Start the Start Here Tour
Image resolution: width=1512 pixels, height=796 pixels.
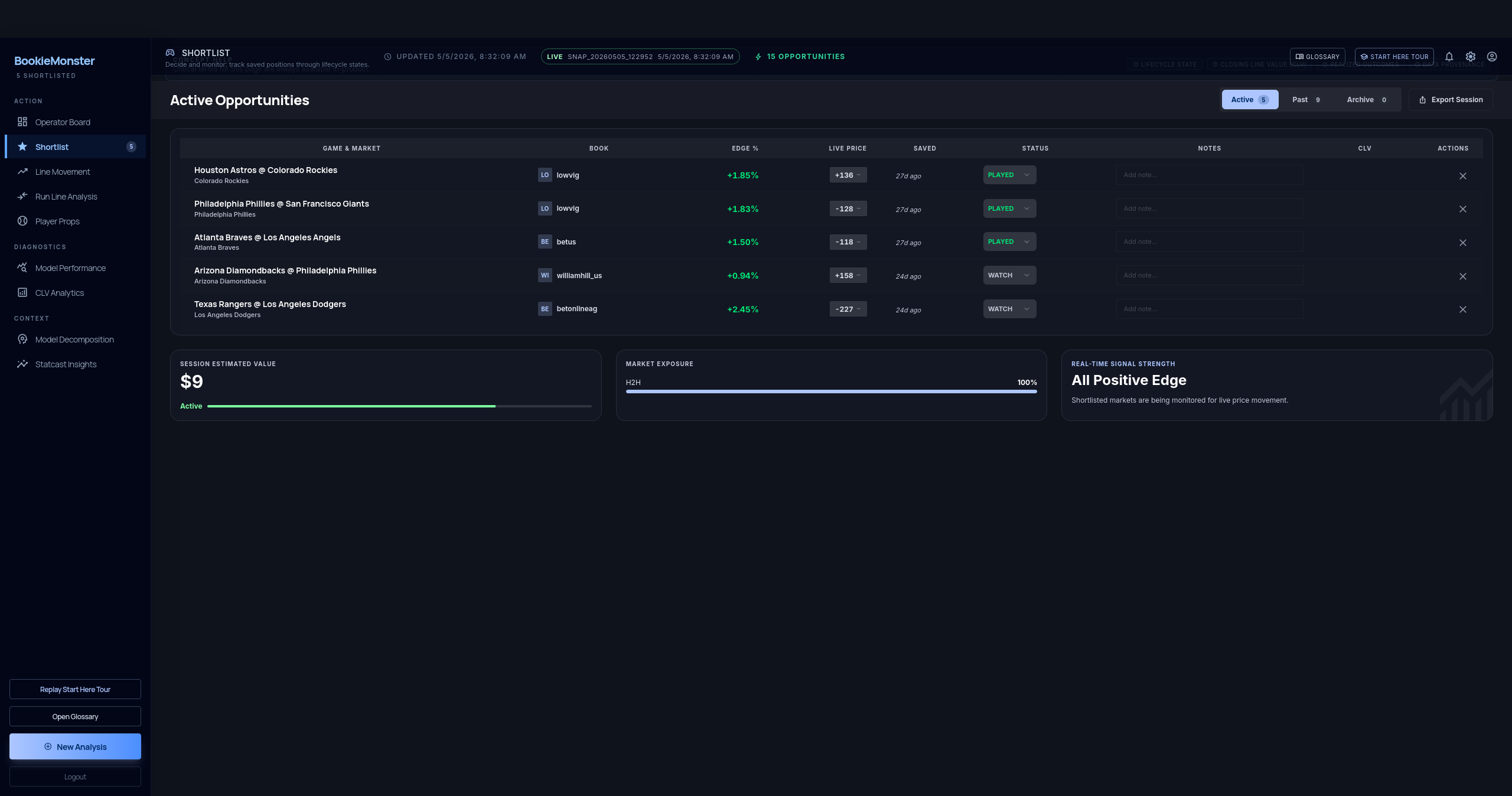1394,57
